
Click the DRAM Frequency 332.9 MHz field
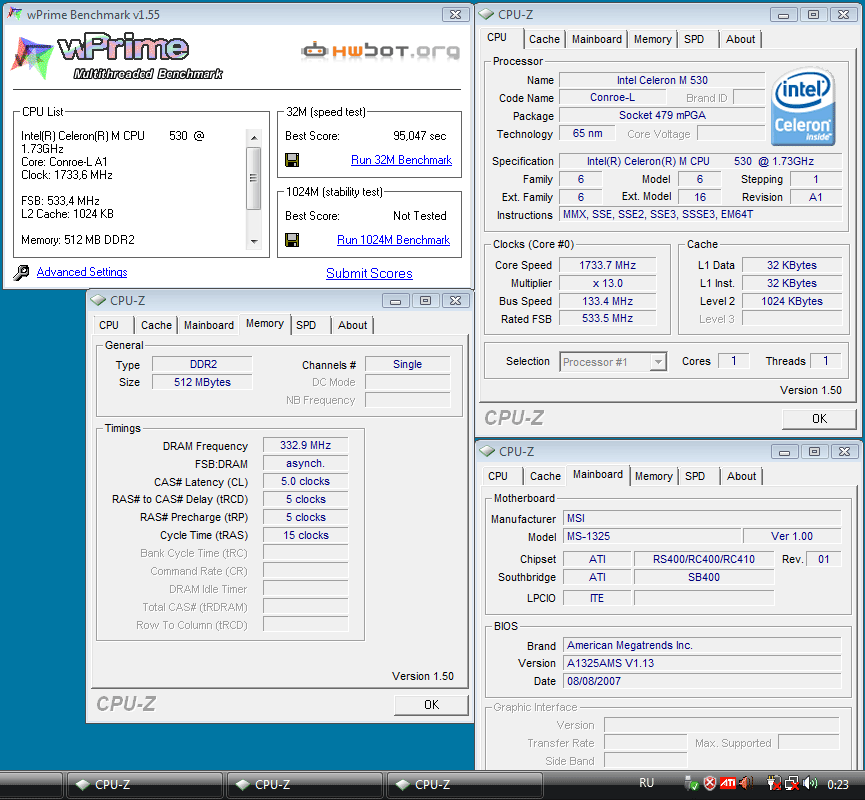[306, 445]
